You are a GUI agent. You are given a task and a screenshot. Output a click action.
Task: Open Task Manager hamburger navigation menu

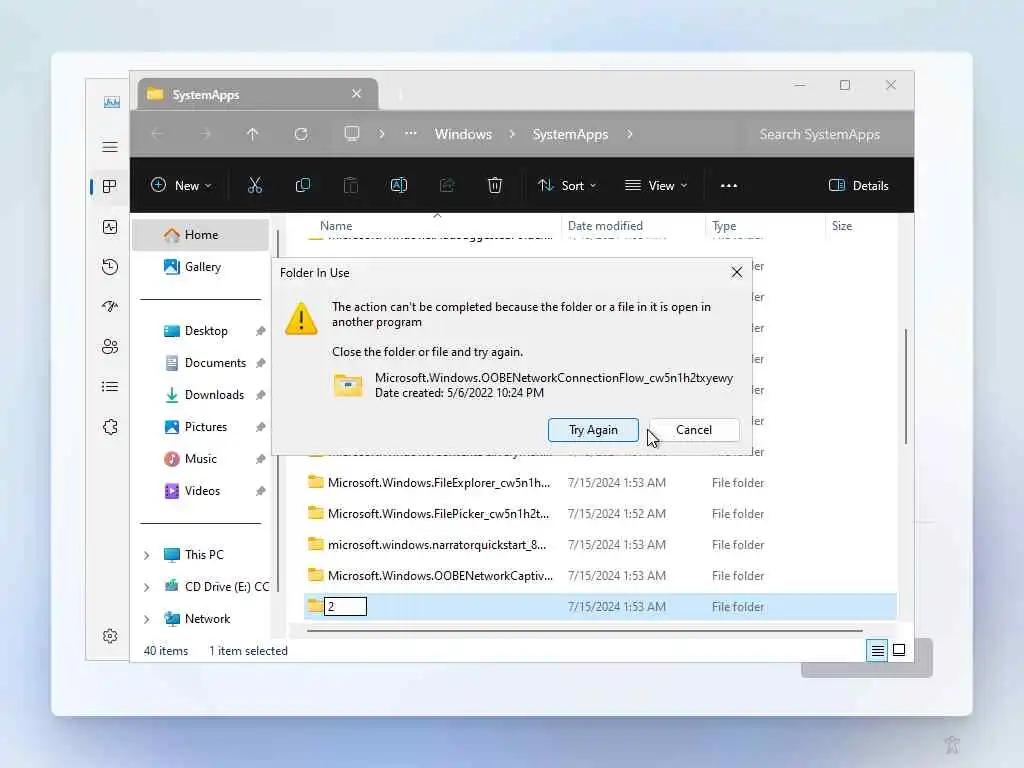(x=110, y=146)
